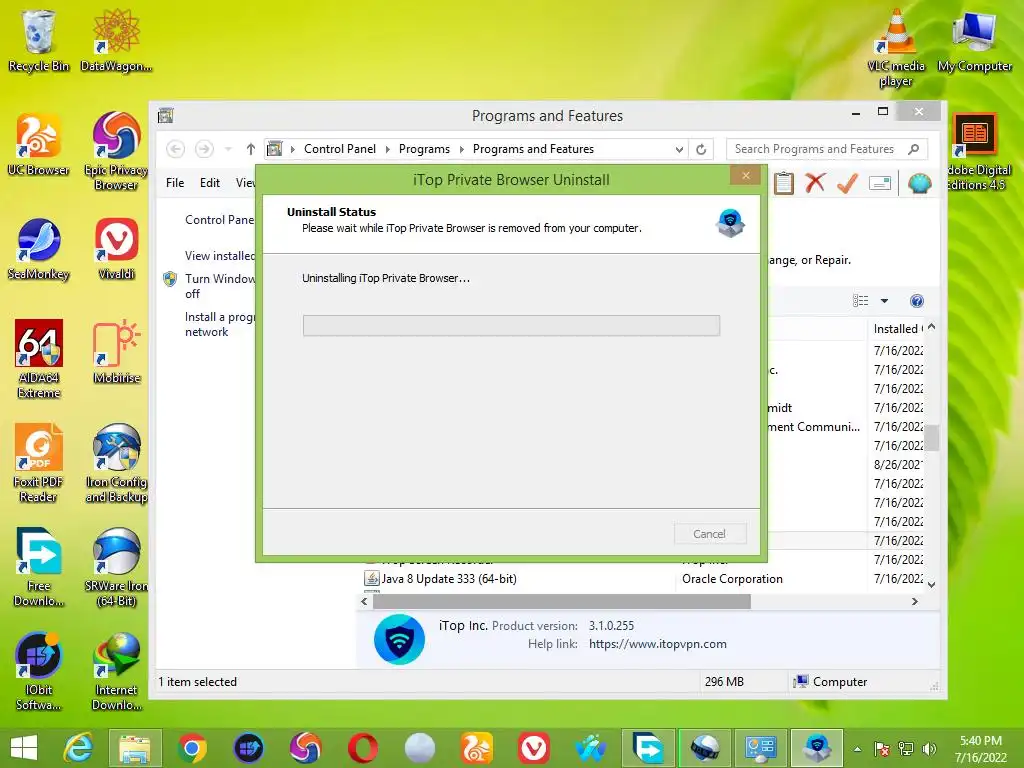Screen dimensions: 1024x768
Task: Click the clipboard paste icon in toolbar
Action: [x=784, y=184]
